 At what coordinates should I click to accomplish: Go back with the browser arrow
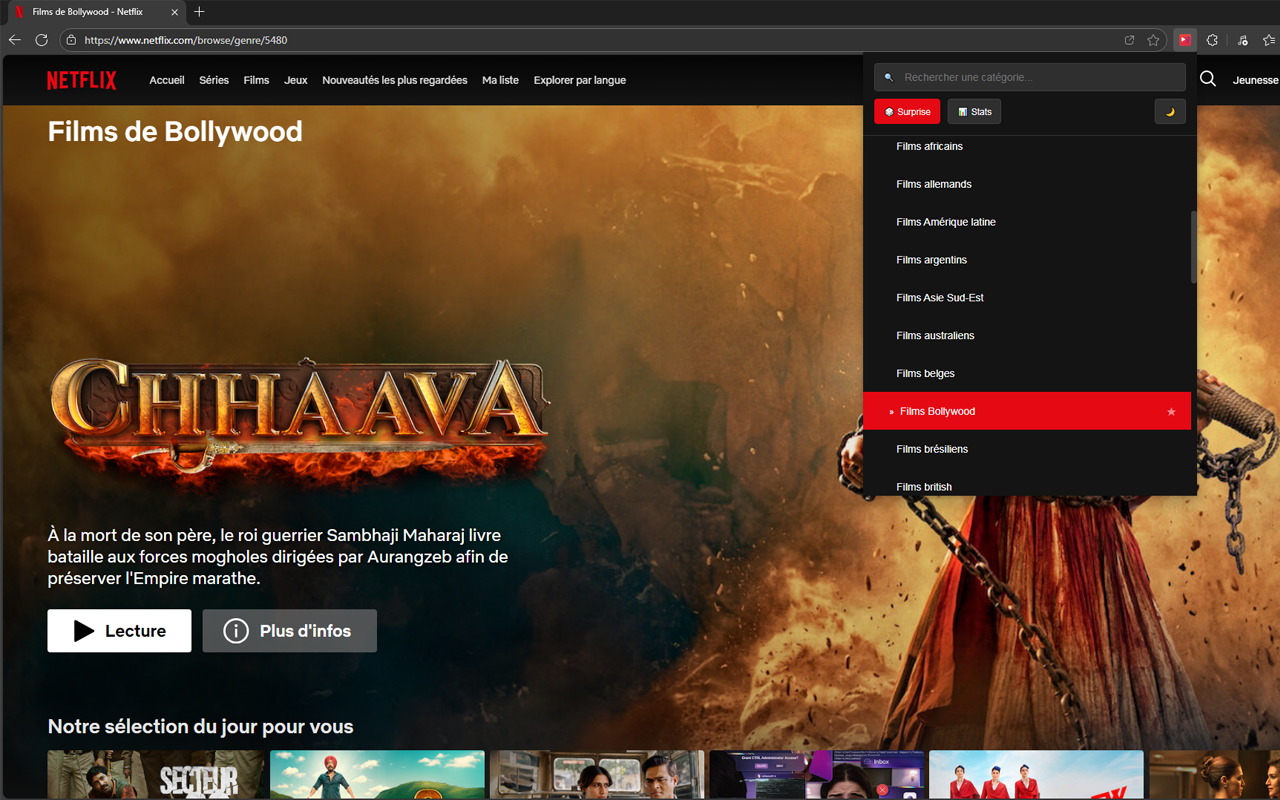15,40
